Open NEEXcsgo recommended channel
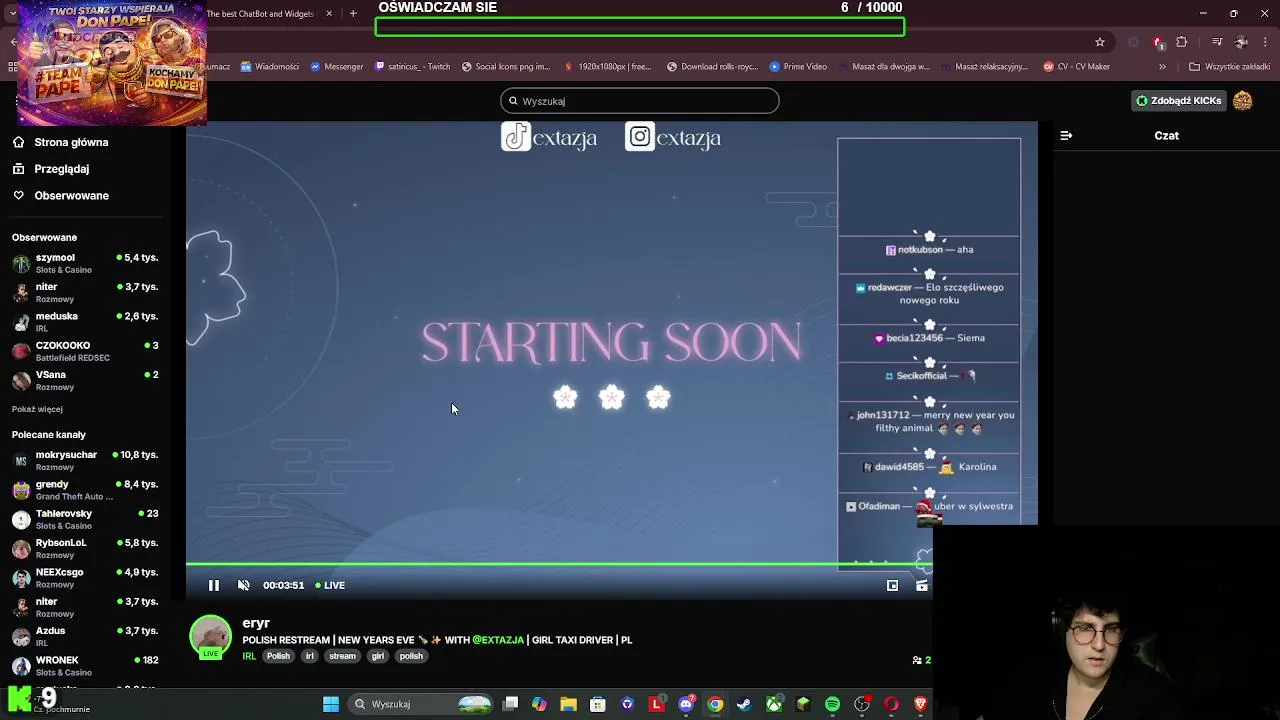1280x720 pixels. pos(85,577)
